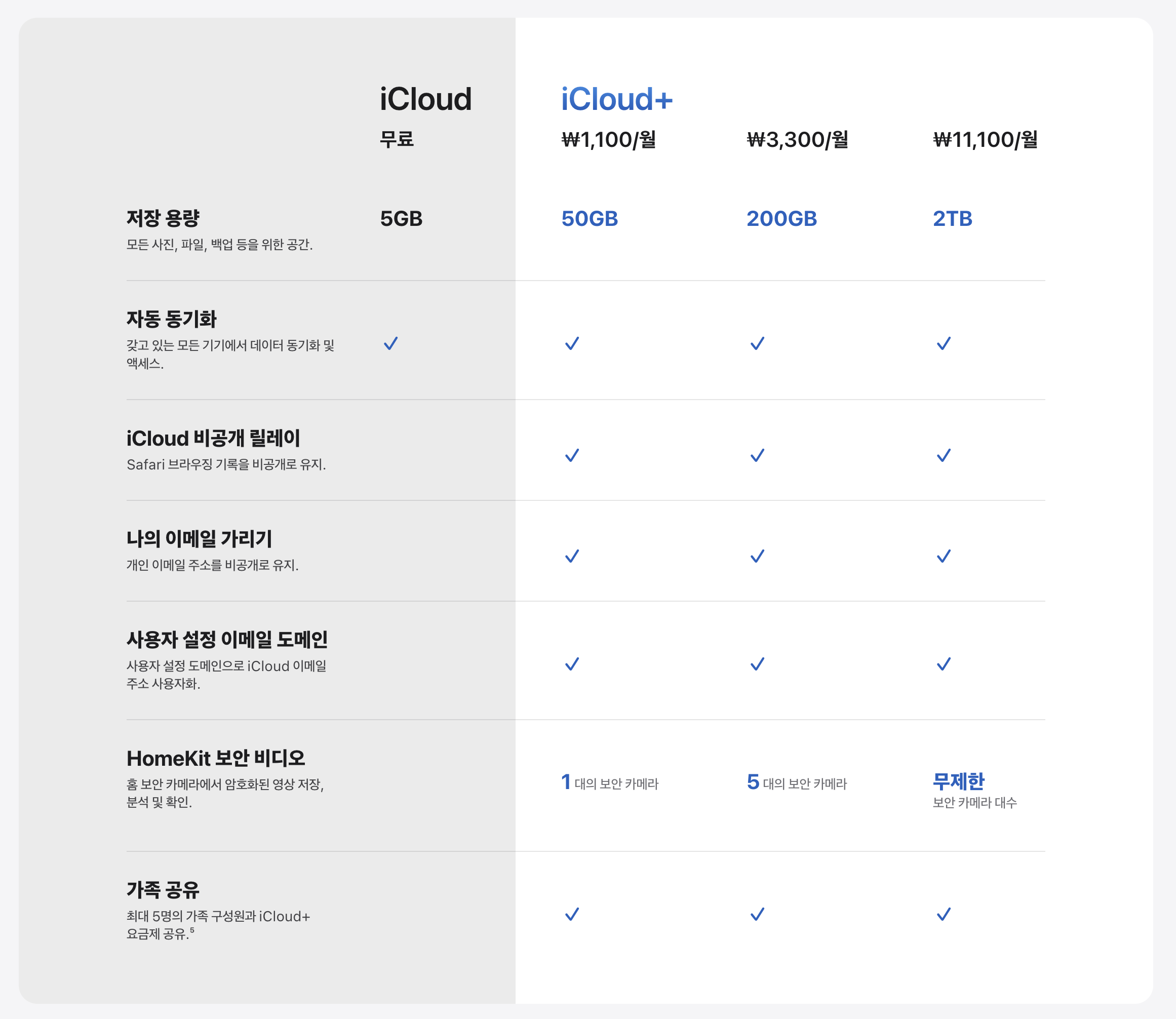Select the ₩1,100/월 price
Image resolution: width=1176 pixels, height=1019 pixels.
pyautogui.click(x=609, y=139)
